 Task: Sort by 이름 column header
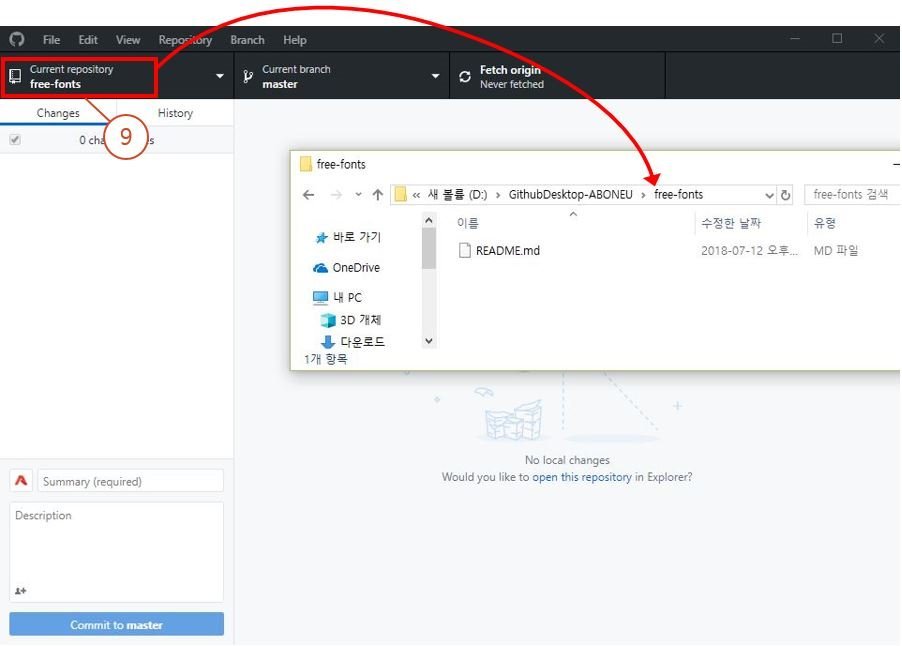468,223
